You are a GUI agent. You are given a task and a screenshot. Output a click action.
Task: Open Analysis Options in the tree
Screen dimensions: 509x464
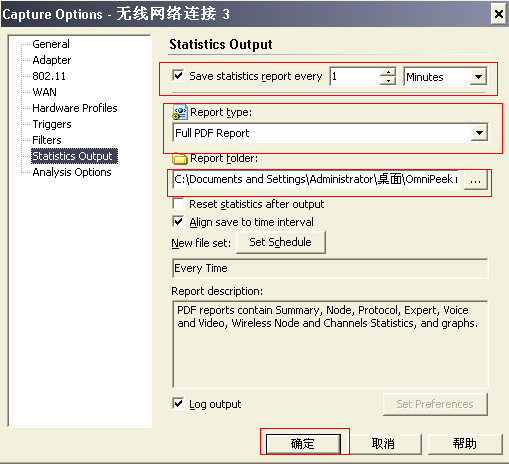(72, 172)
